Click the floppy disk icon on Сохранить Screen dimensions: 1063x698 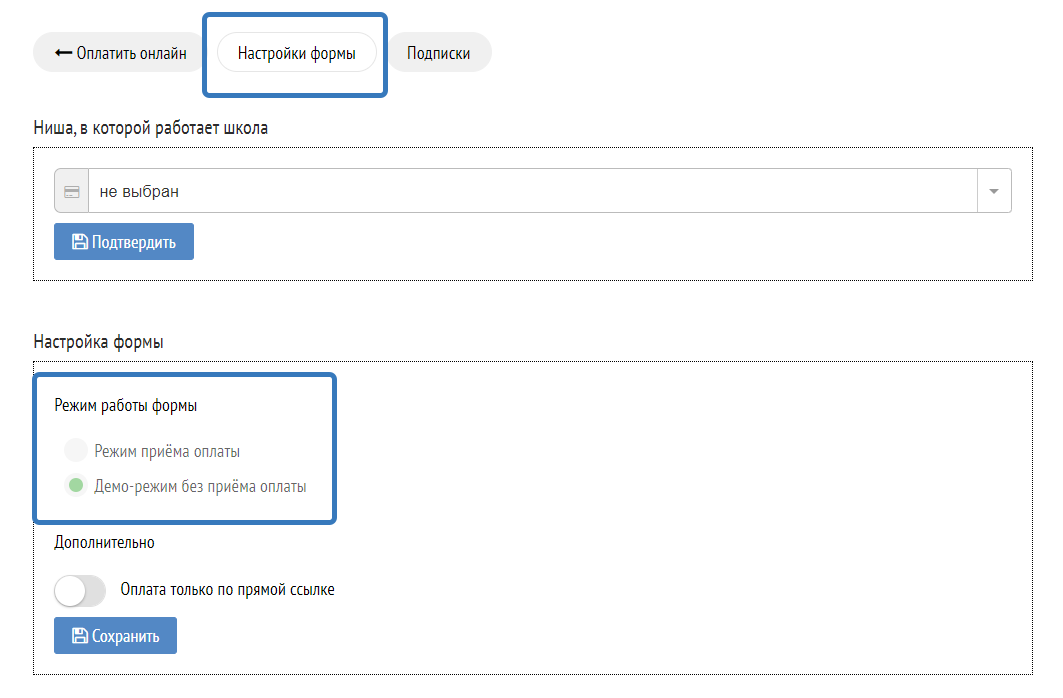click(x=80, y=636)
